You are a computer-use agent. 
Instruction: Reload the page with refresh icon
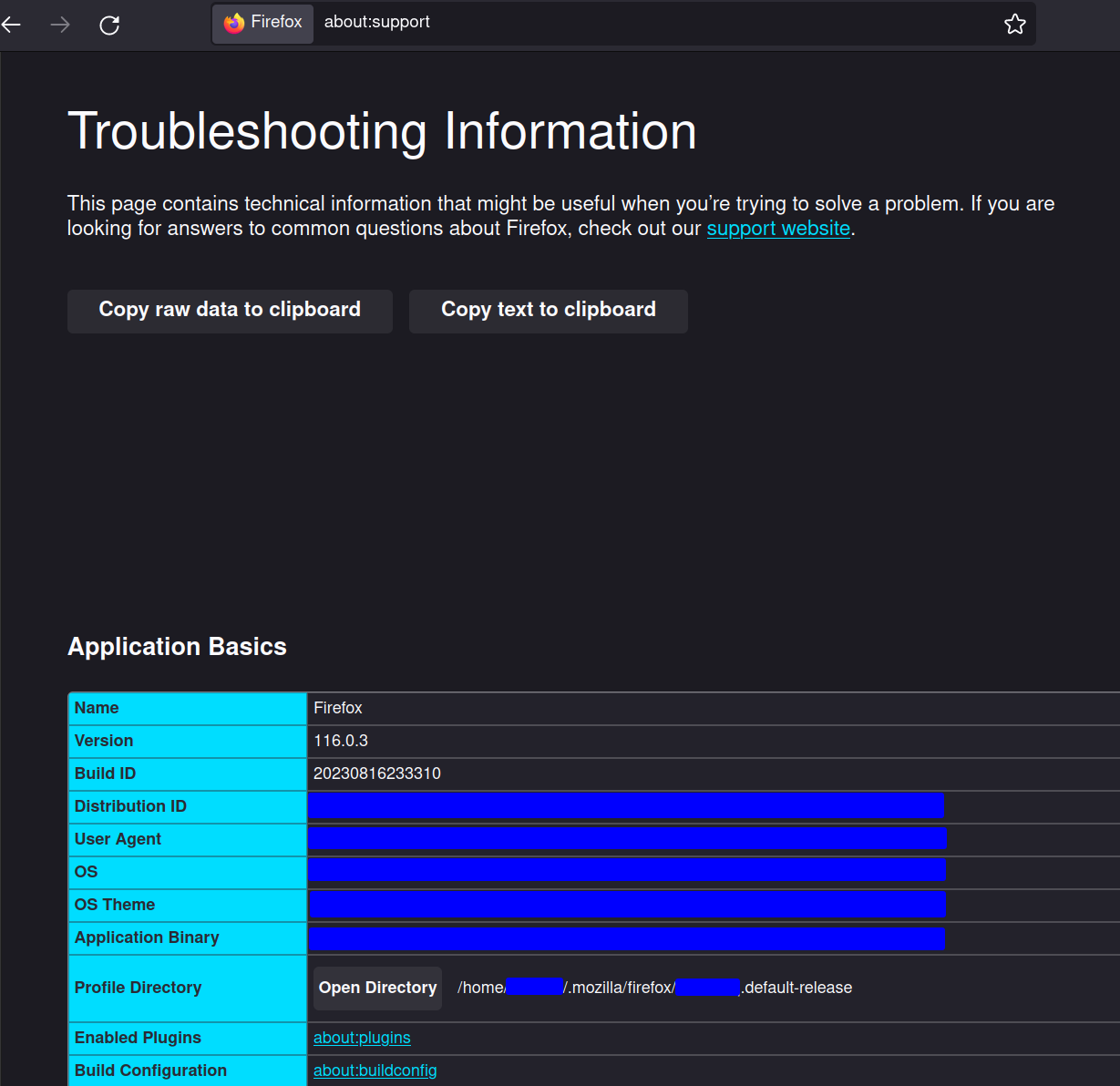tap(109, 25)
